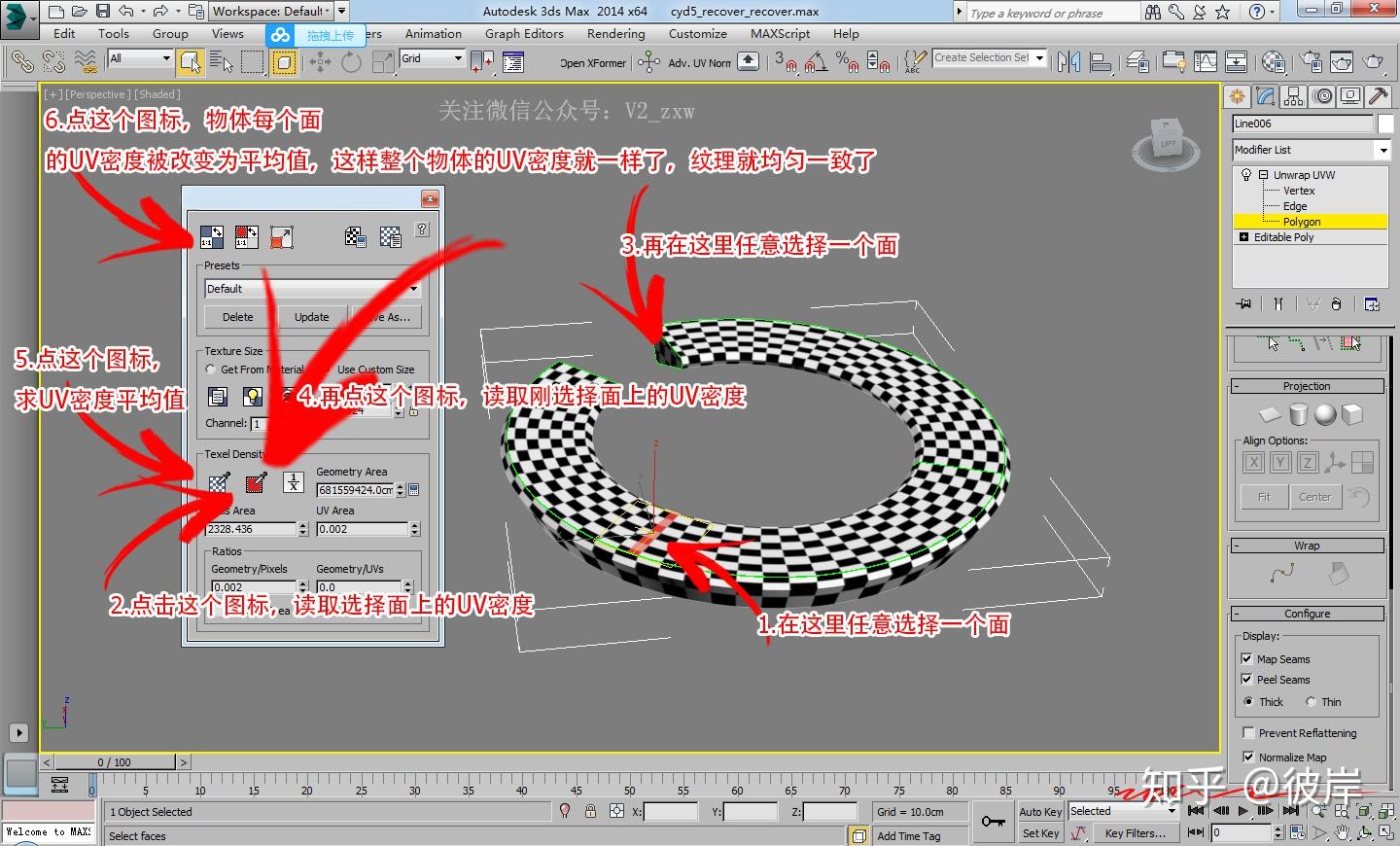Image resolution: width=1400 pixels, height=846 pixels.
Task: Open the Default presets dropdown
Action: (x=312, y=289)
